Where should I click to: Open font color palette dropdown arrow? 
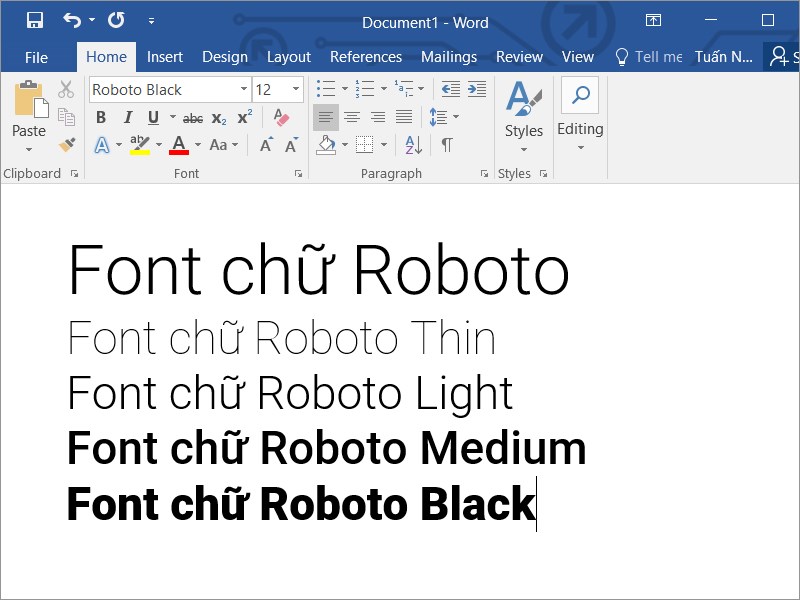click(x=198, y=145)
